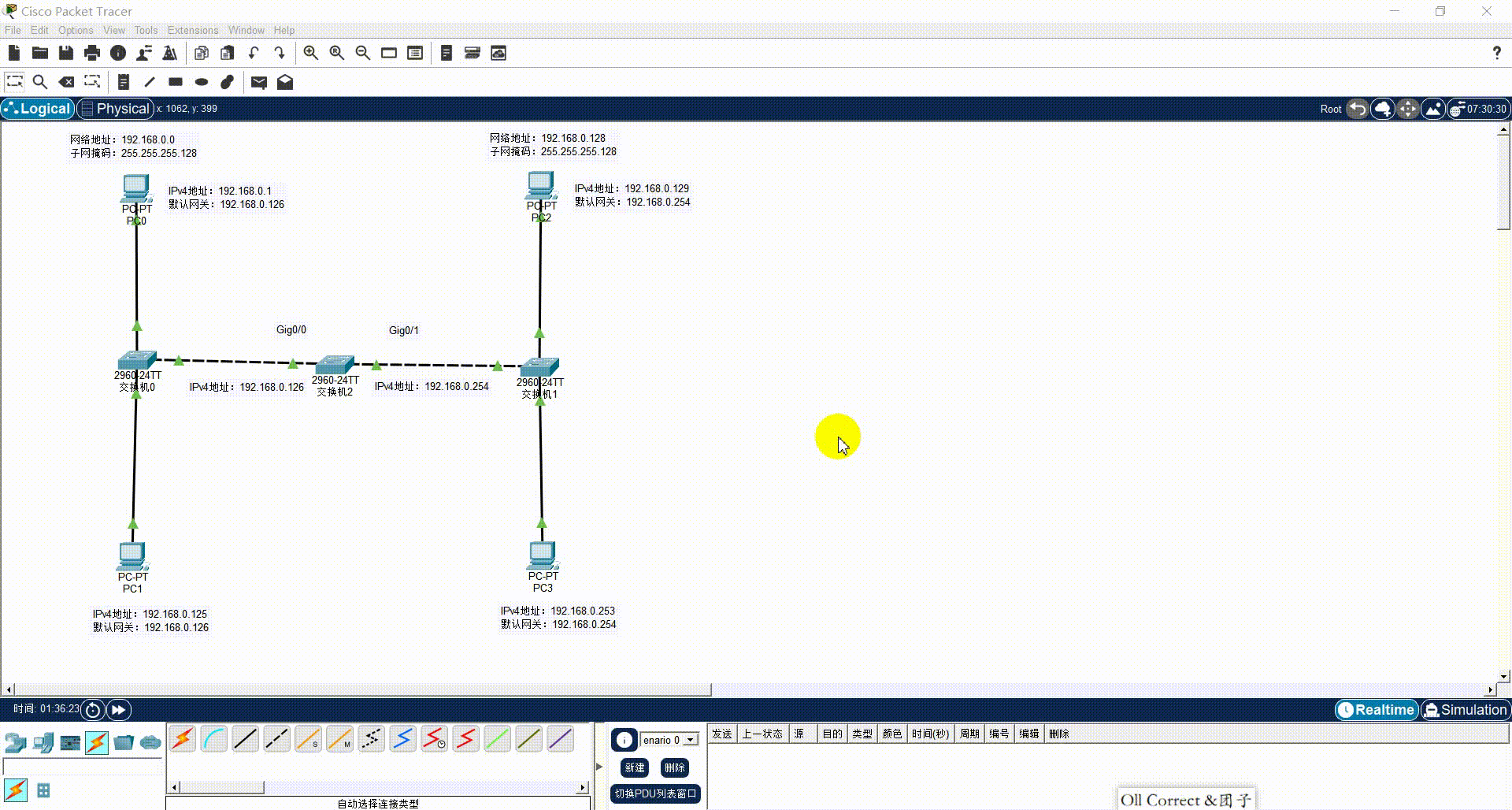1512x810 pixels.
Task: Pick copper straight-through cable
Action: coord(246,739)
